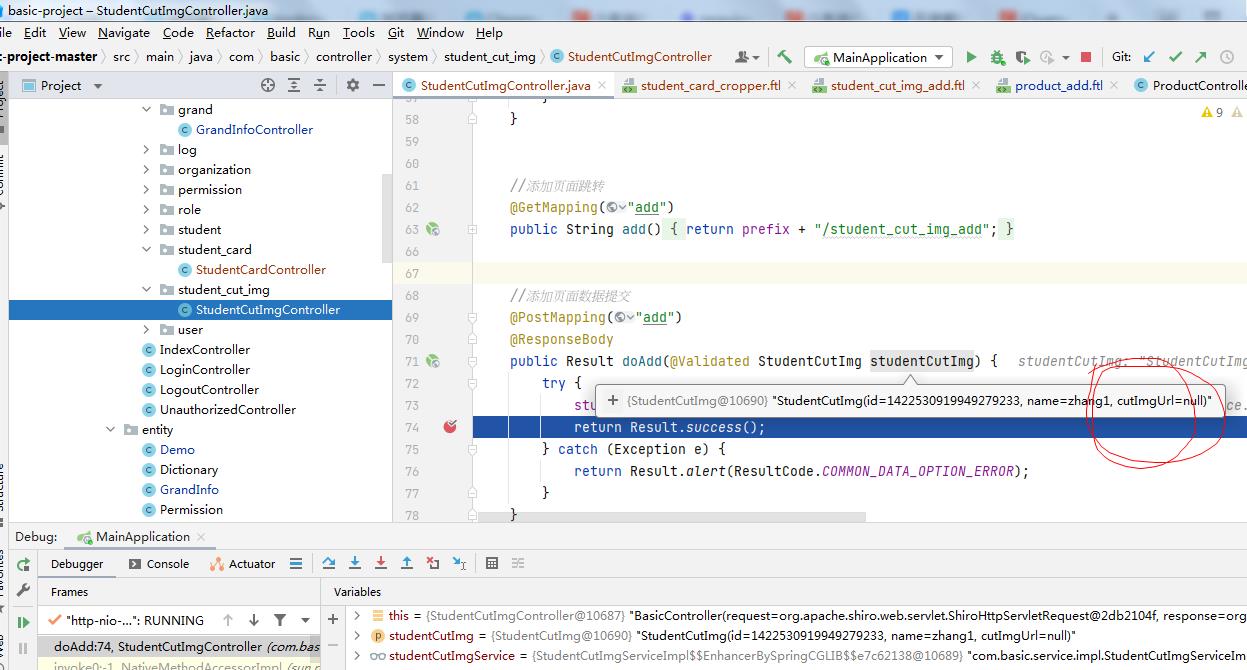The height and width of the screenshot is (670, 1247).
Task: Collapse the doAdd method fold marker
Action: point(472,361)
